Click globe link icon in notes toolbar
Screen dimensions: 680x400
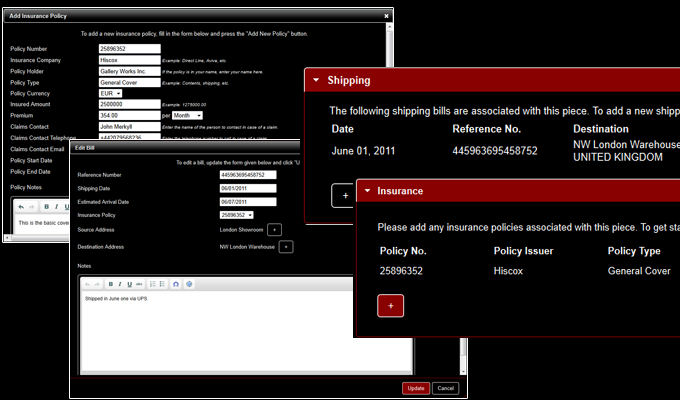coord(189,284)
